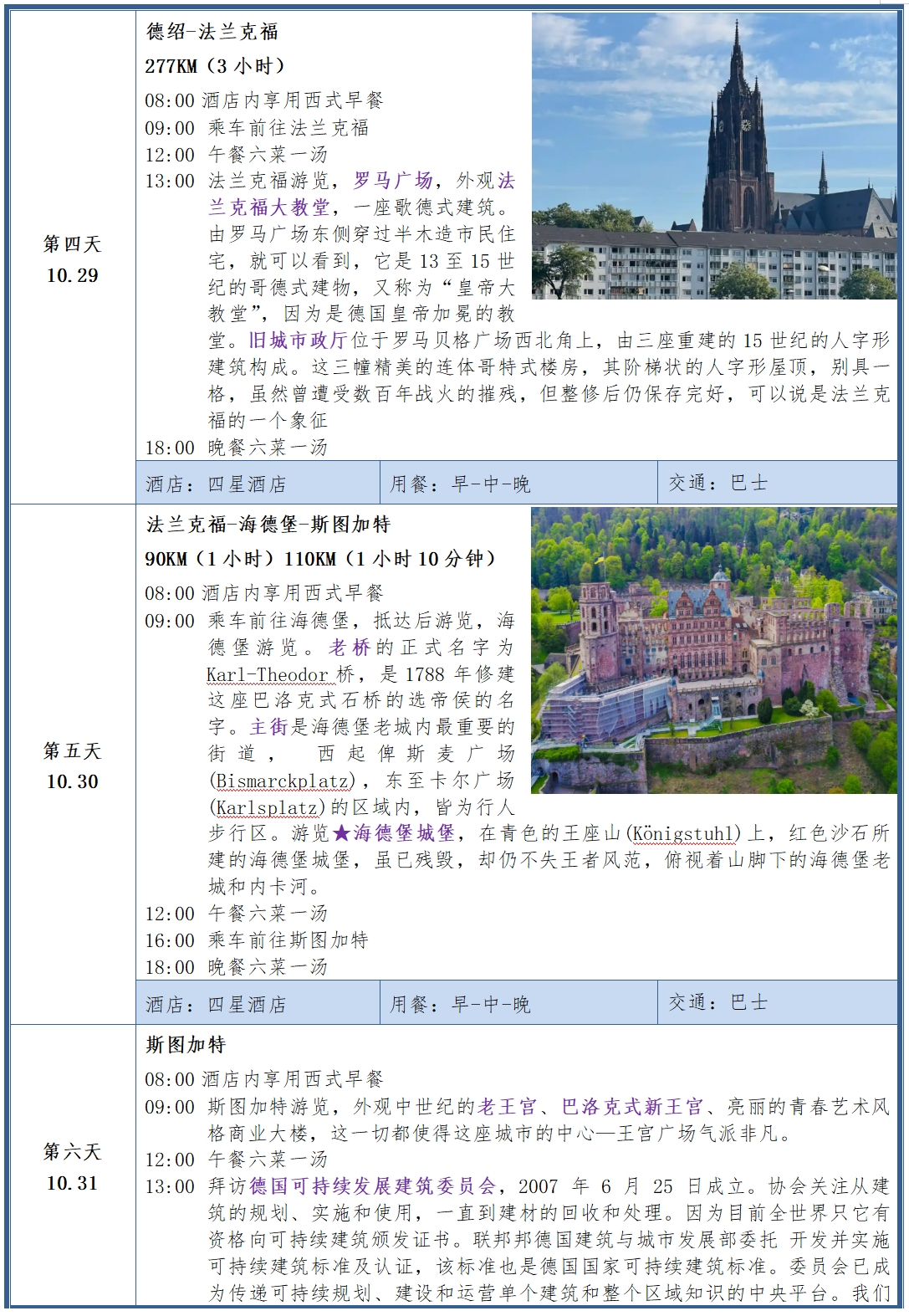Click the underlined word "Karl-Theodor"
The width and height of the screenshot is (909, 1316).
tap(268, 674)
